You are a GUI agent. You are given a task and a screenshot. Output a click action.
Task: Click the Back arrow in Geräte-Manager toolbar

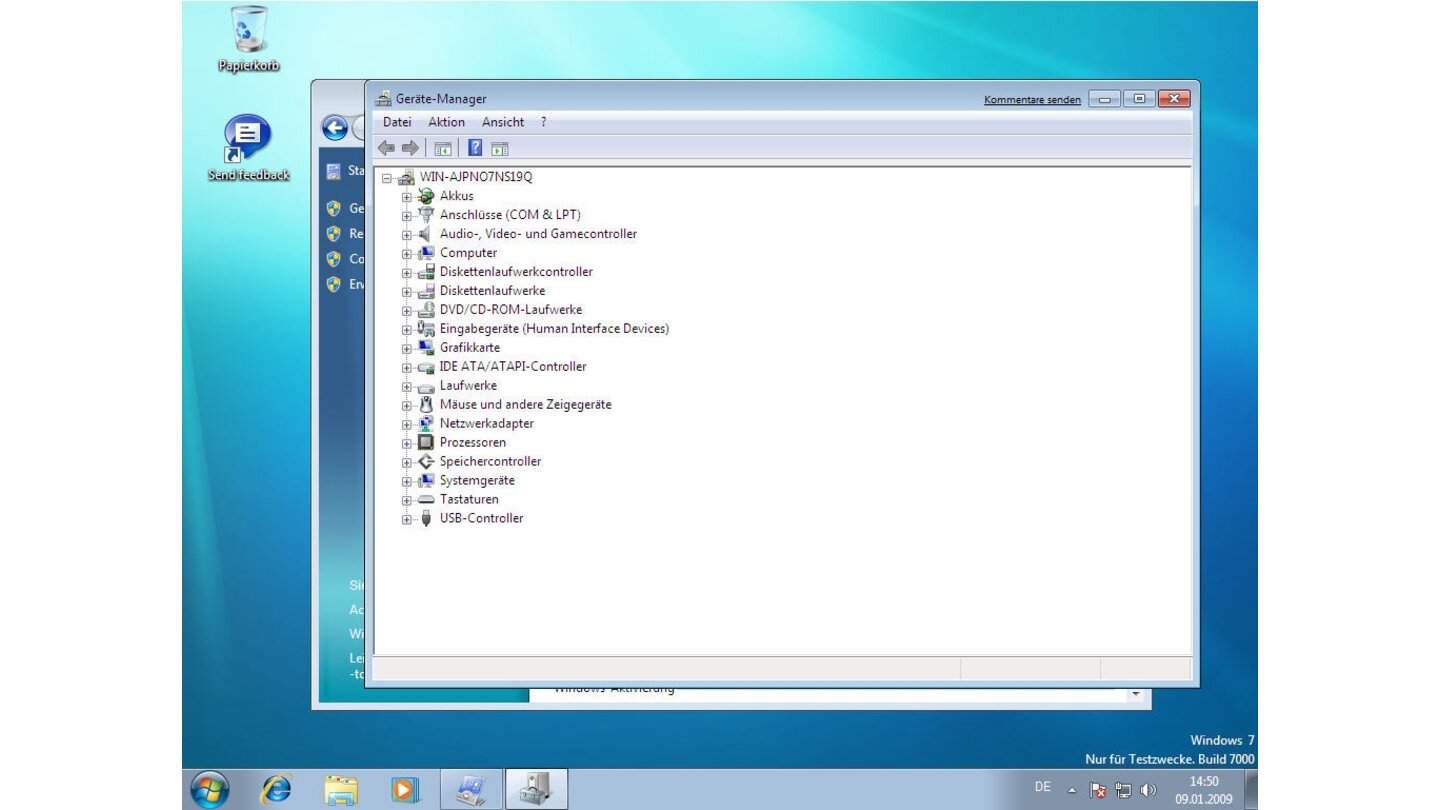click(x=386, y=148)
